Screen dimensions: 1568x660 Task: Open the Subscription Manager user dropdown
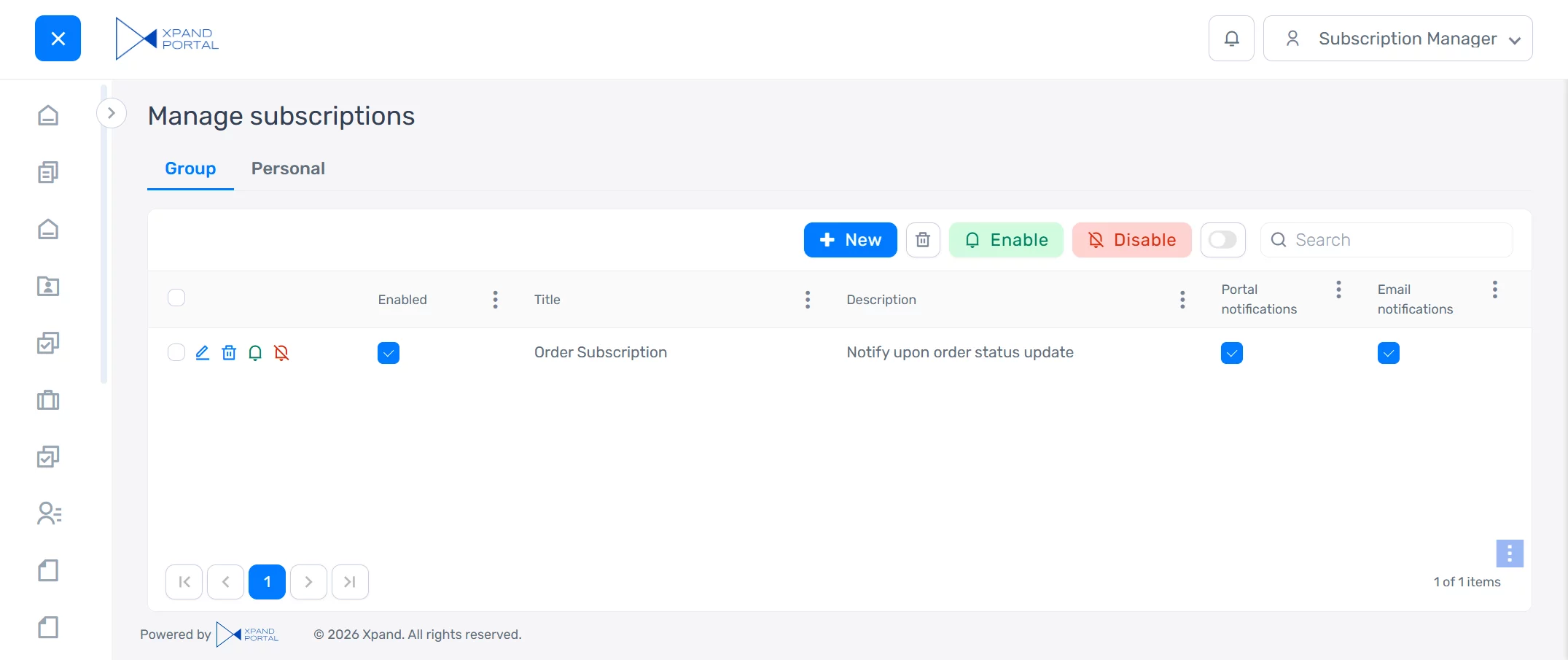pos(1397,39)
